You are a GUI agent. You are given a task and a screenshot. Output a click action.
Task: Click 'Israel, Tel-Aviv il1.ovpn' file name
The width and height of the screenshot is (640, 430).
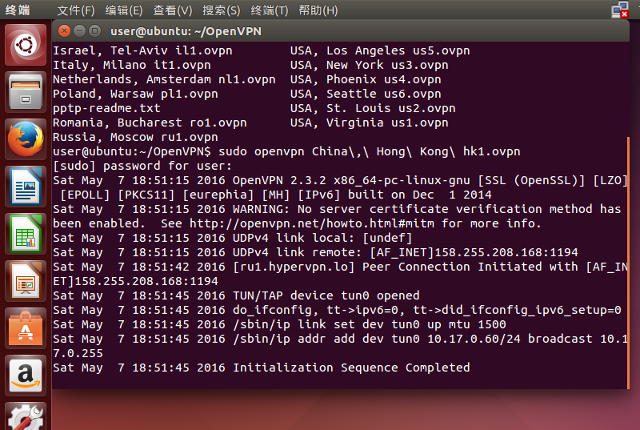[x=142, y=51]
